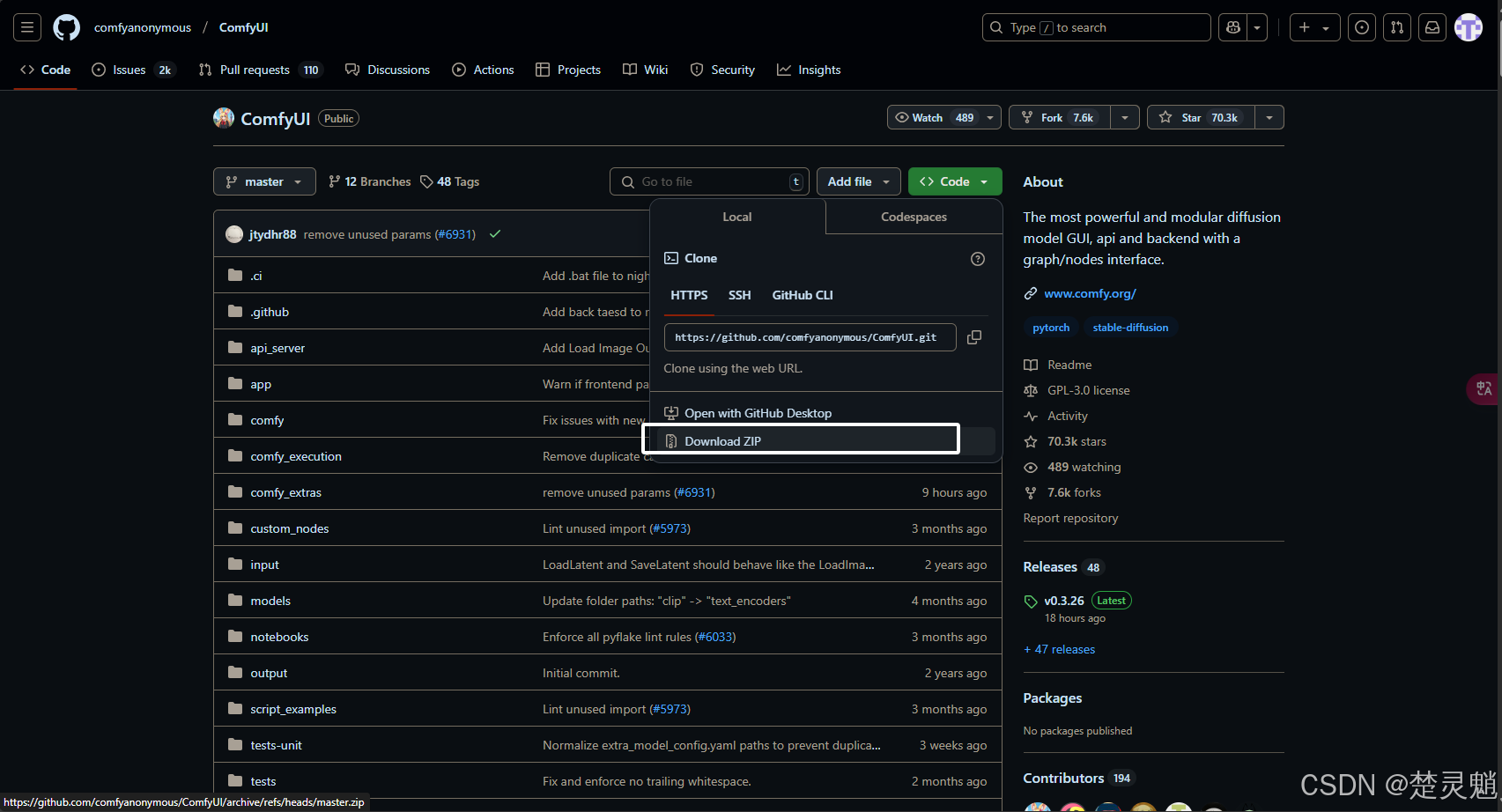Switch to the Code tab

pos(46,70)
